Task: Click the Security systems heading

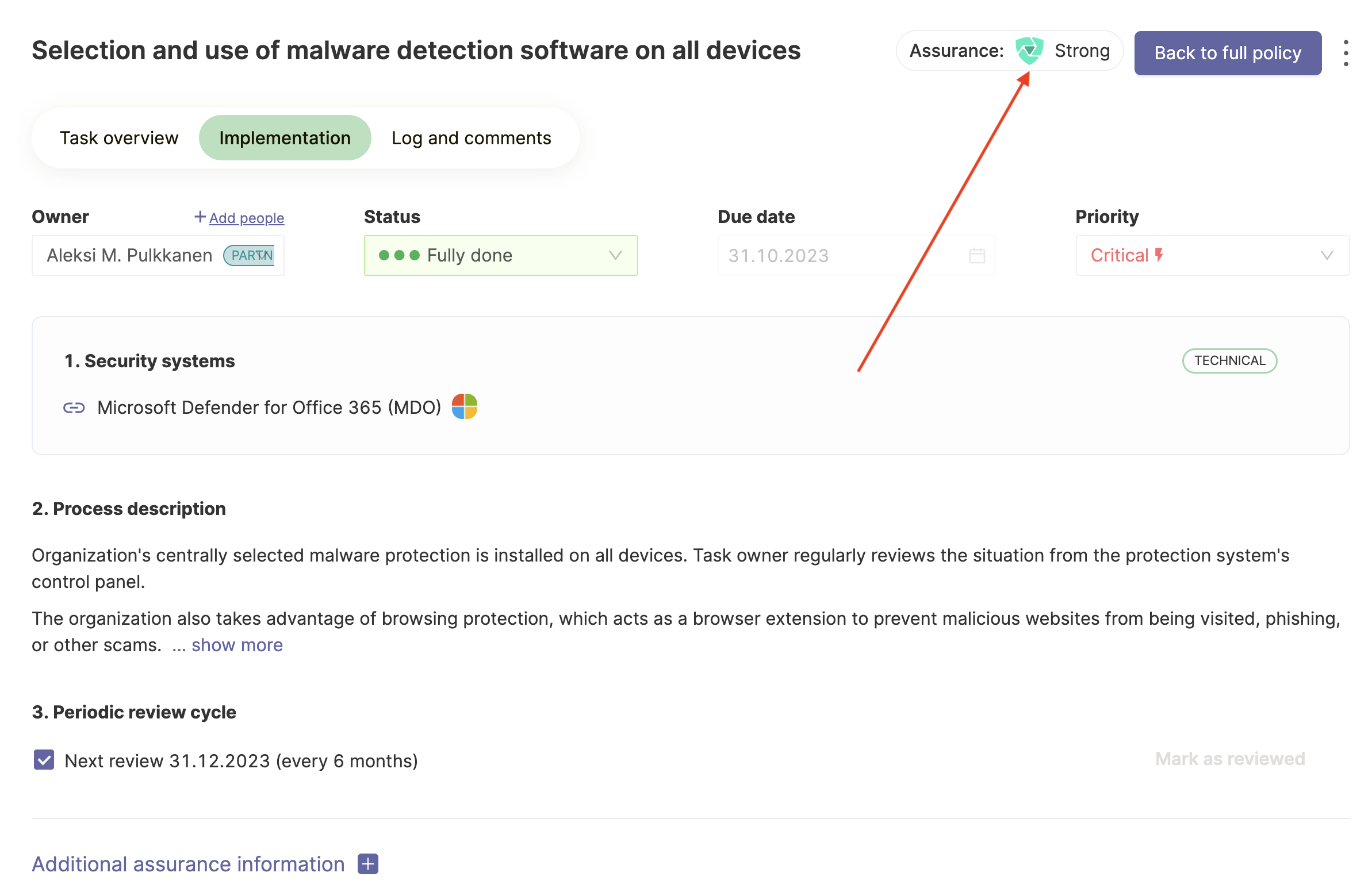Action: (x=150, y=361)
